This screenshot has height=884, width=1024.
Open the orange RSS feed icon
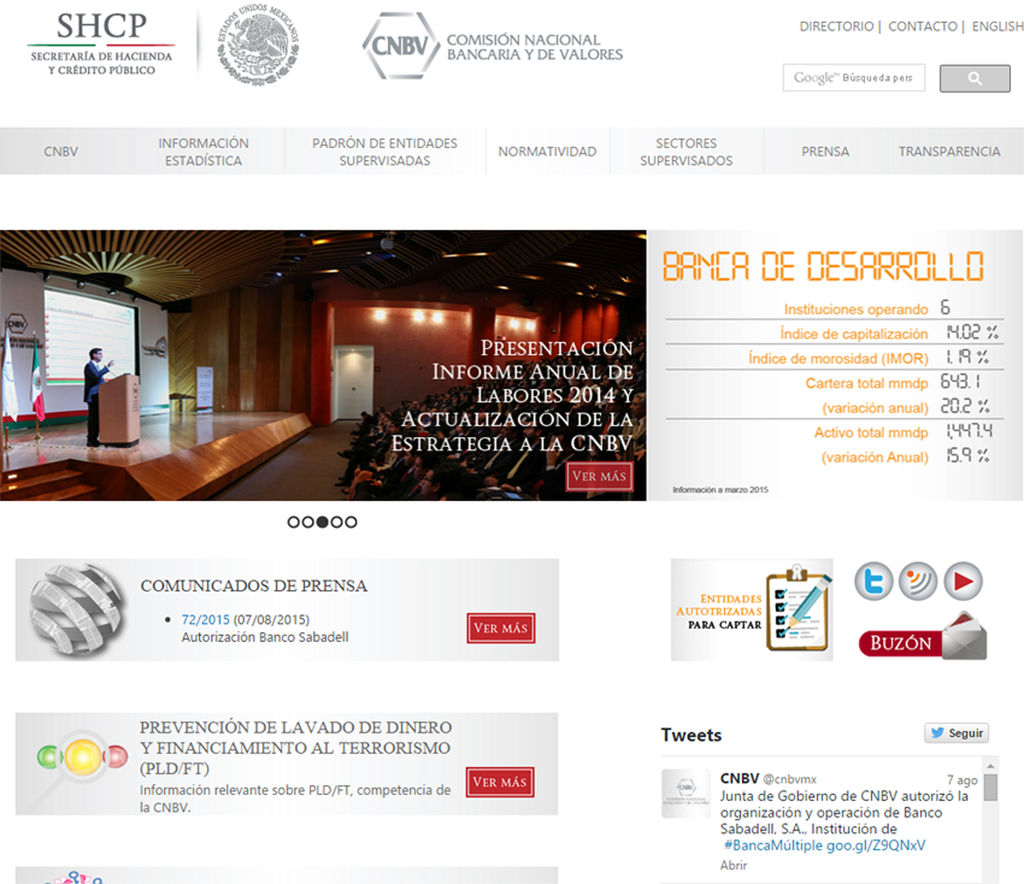[x=918, y=581]
